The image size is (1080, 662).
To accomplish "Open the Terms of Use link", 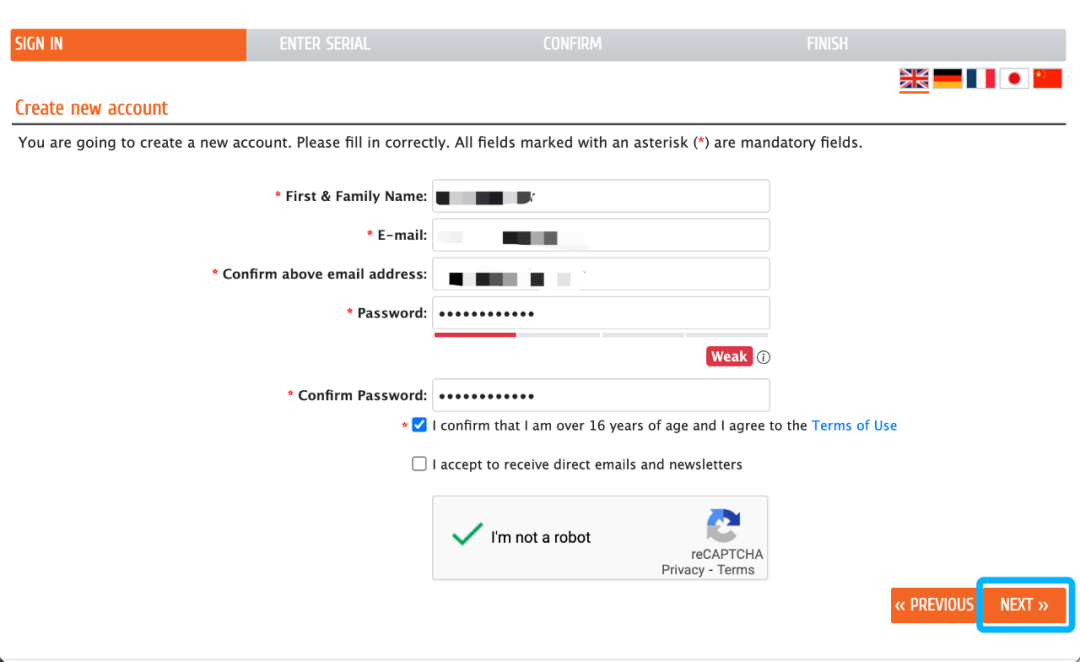I will point(854,425).
